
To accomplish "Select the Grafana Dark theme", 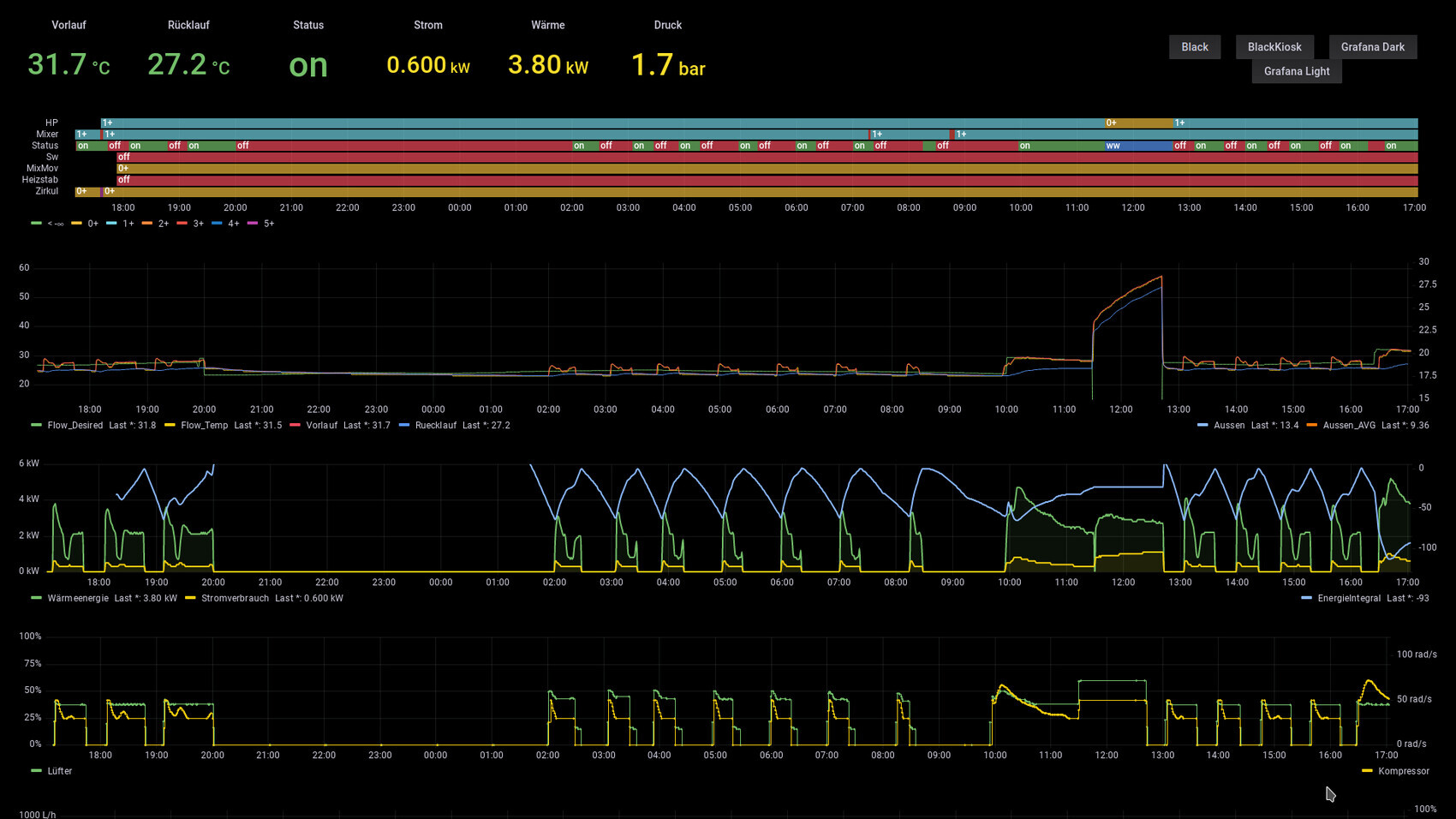I will (x=1372, y=47).
